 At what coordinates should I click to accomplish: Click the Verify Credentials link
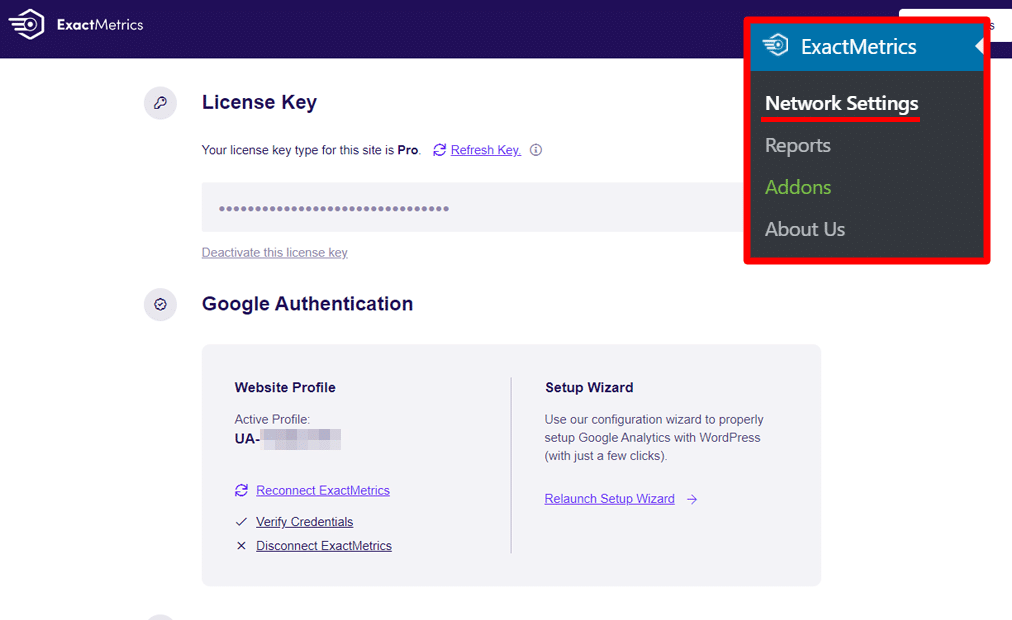[305, 521]
